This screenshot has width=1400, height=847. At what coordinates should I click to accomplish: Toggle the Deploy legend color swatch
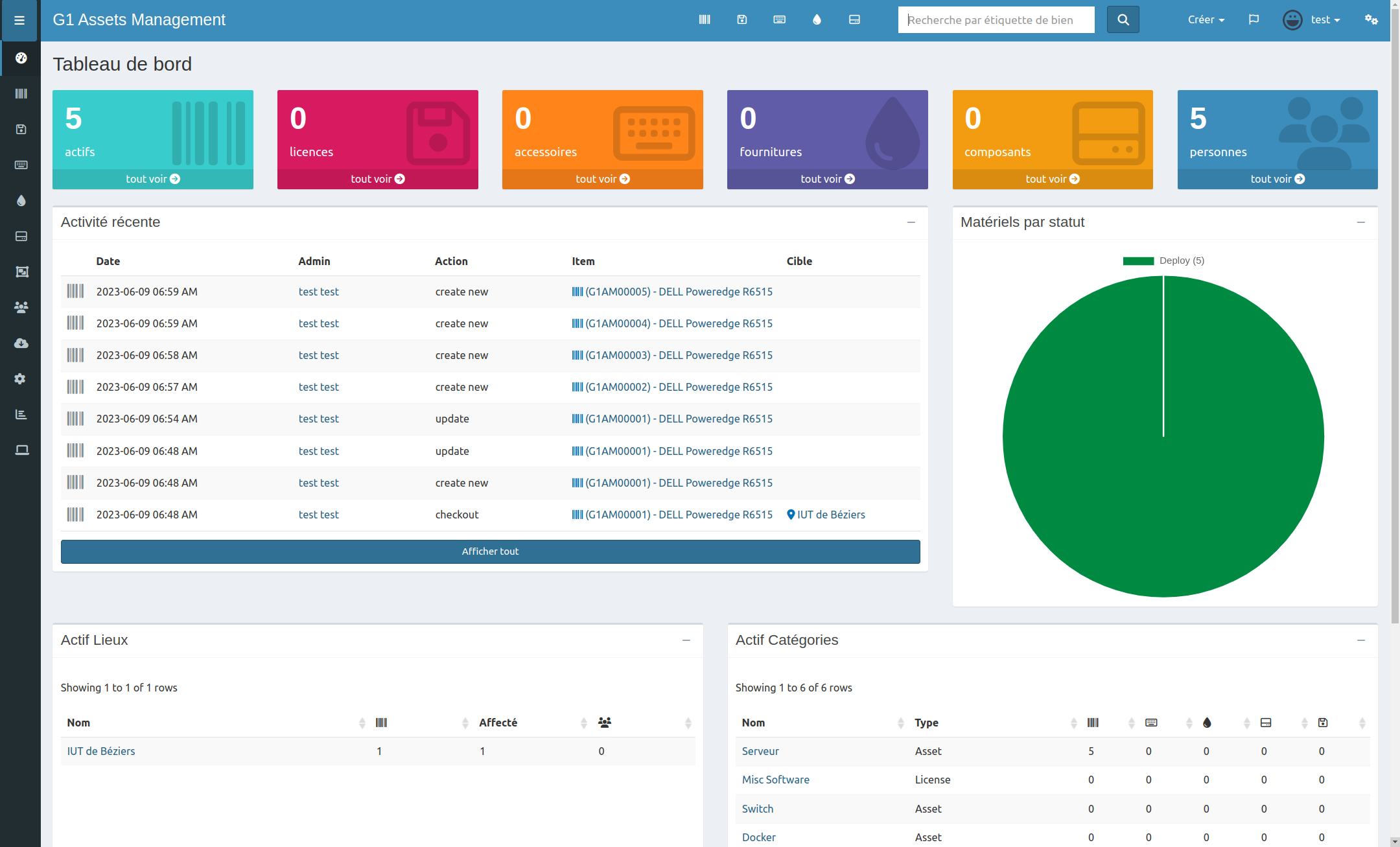coord(1138,261)
